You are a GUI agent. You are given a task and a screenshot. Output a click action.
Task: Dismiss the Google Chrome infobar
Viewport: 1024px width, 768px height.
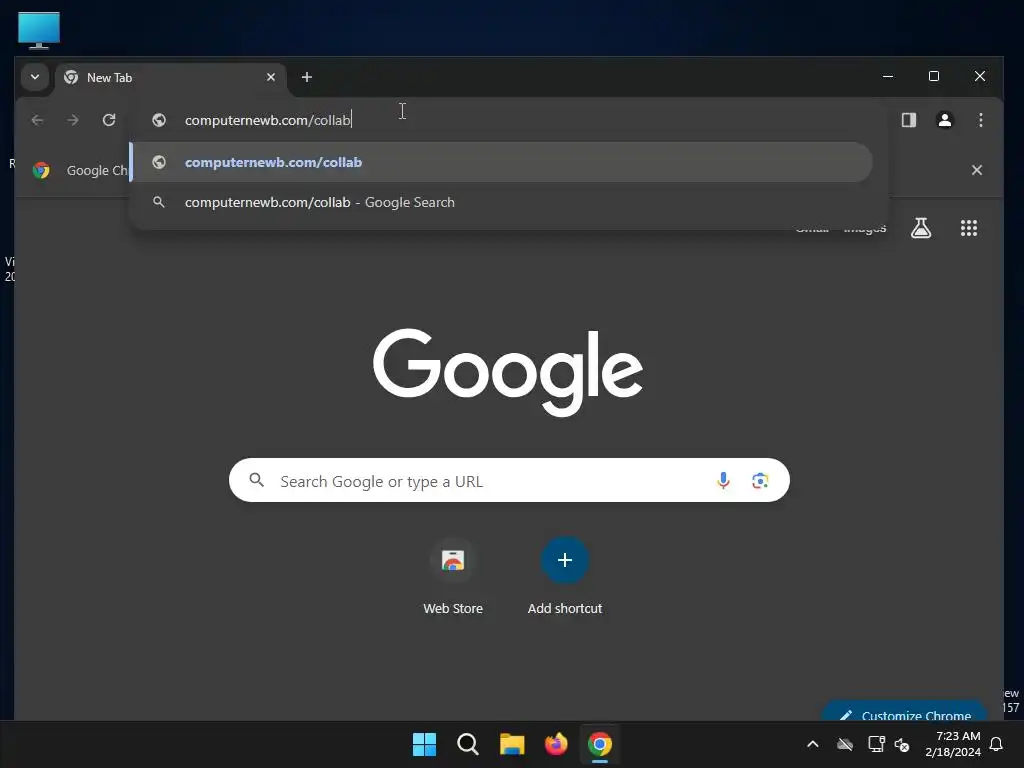coord(976,170)
